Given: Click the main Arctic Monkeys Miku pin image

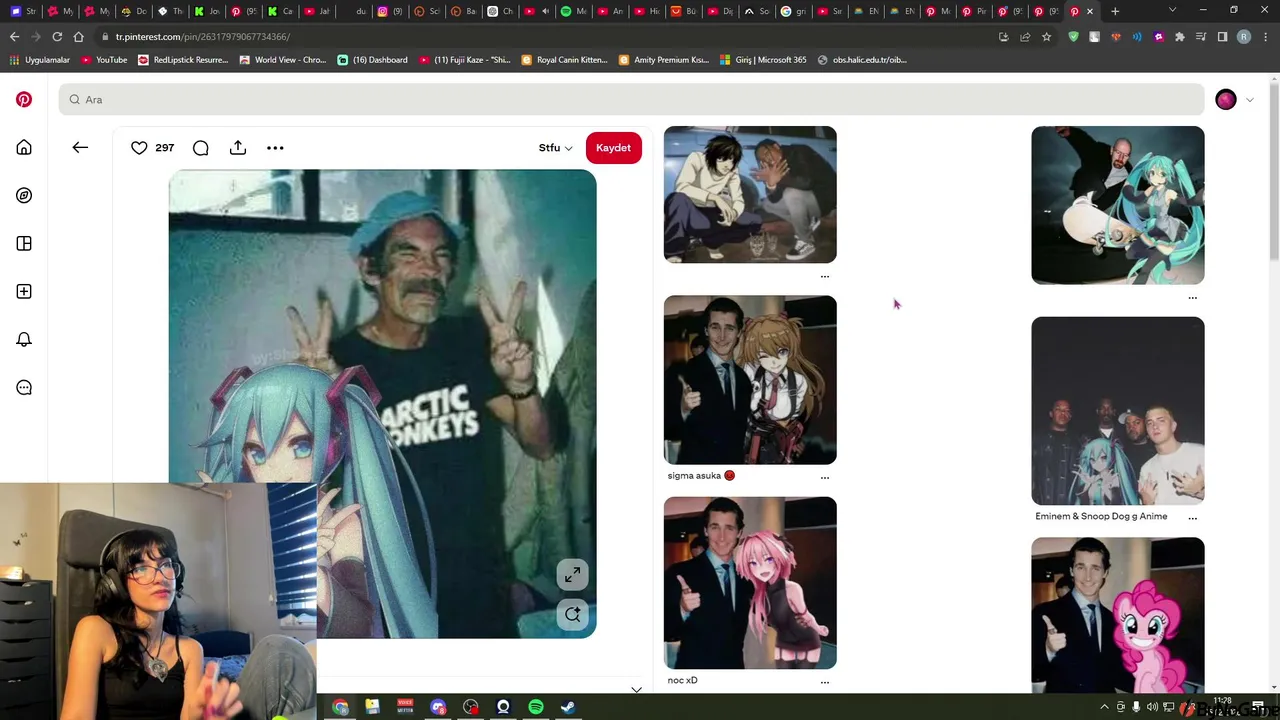Looking at the screenshot, I should pos(382,404).
